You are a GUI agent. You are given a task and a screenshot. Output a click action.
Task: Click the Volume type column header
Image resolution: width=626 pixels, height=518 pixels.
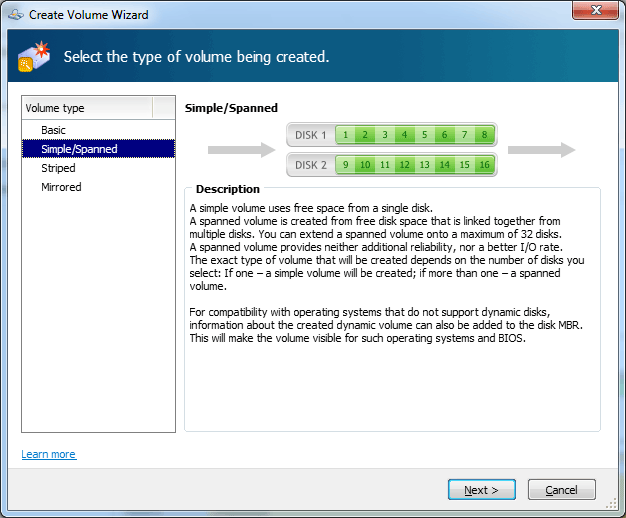pyautogui.click(x=87, y=108)
